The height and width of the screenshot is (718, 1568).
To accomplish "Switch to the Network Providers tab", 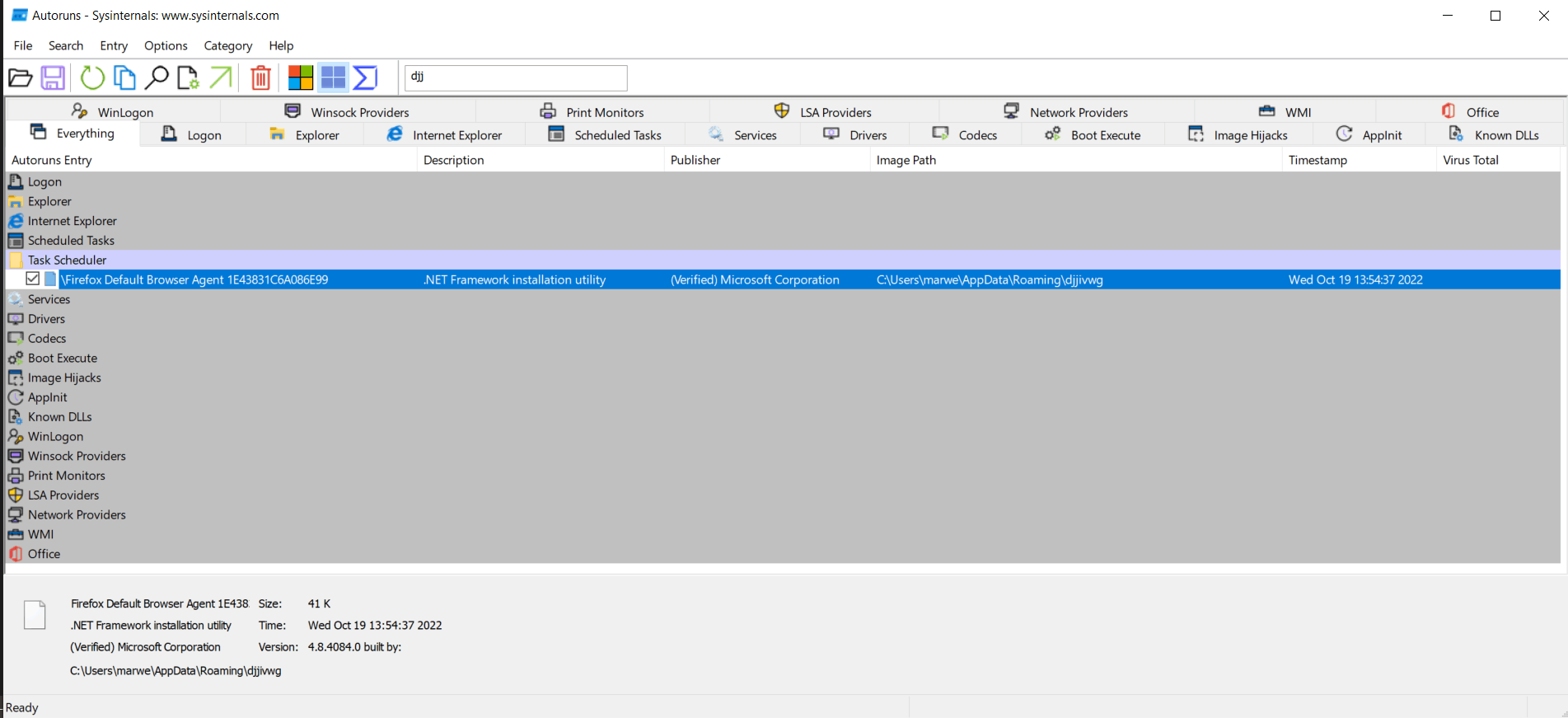I will (x=1065, y=111).
